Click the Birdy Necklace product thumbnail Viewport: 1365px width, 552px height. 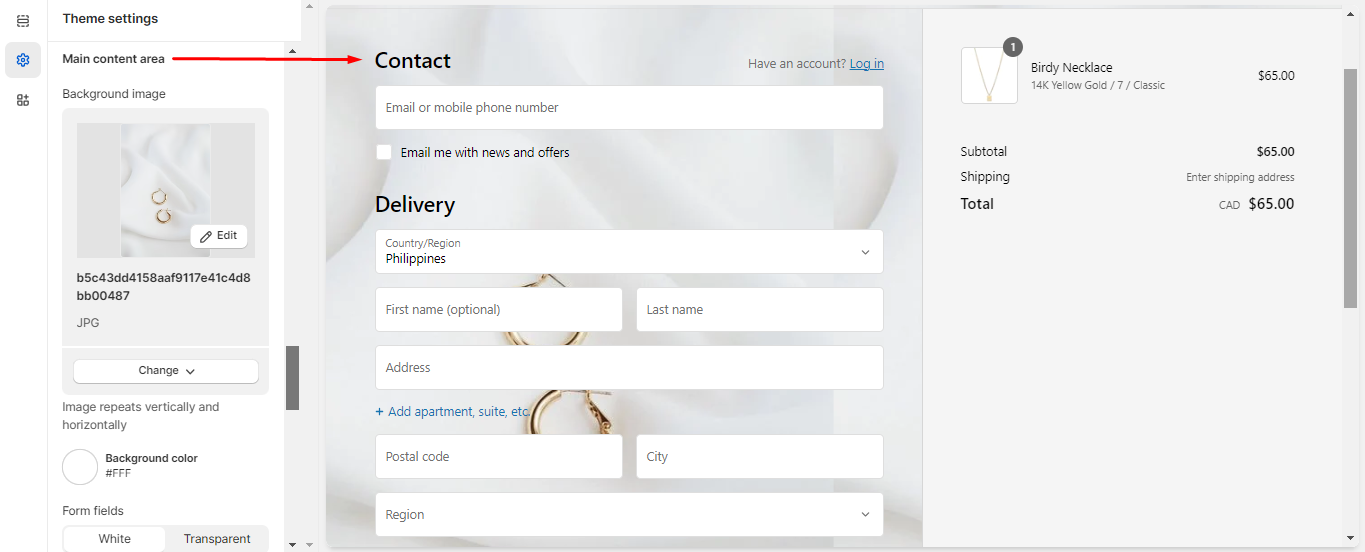[x=989, y=76]
